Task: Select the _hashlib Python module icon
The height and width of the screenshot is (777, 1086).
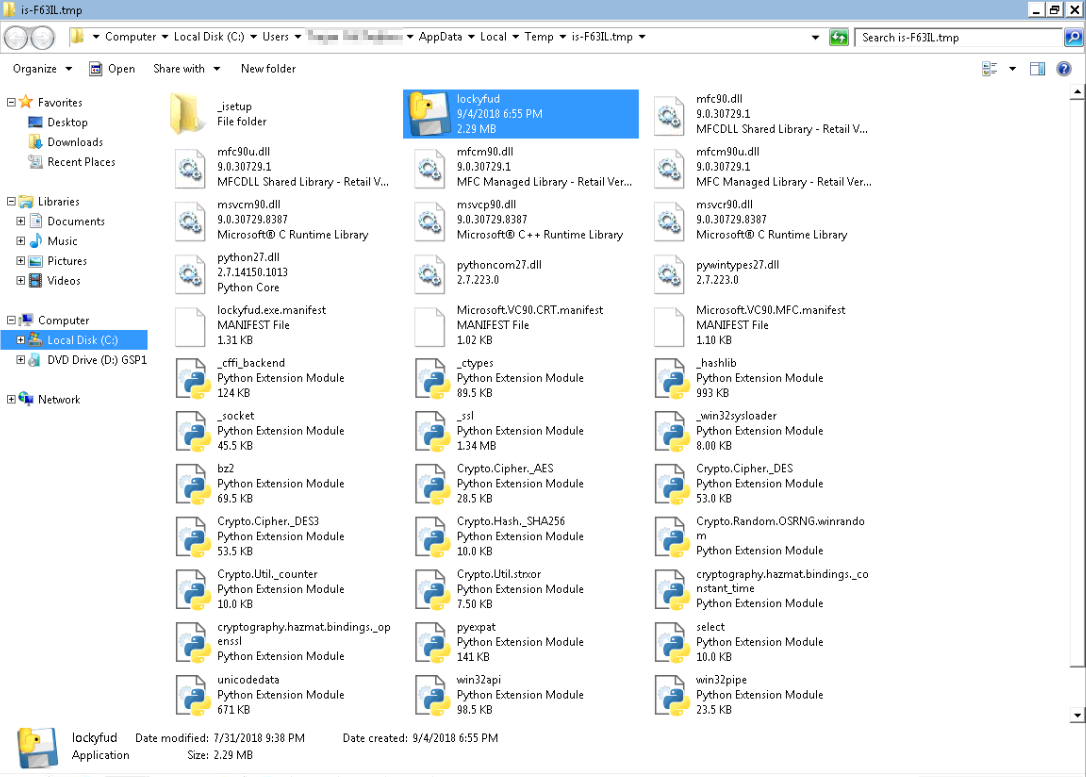Action: (669, 378)
